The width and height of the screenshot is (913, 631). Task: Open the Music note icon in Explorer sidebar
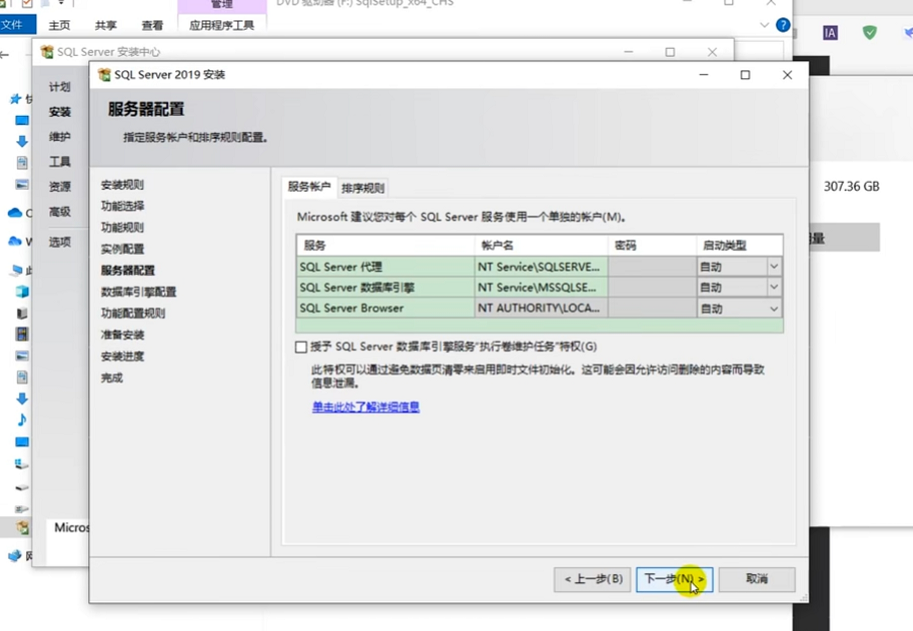(x=22, y=420)
